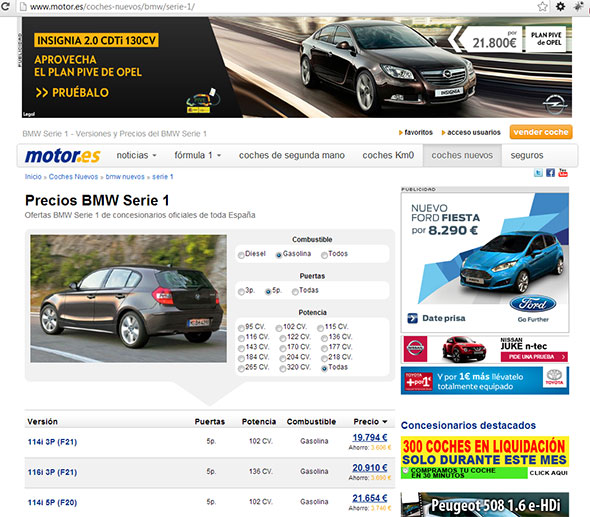The height and width of the screenshot is (517, 590).
Task: Click PIDE UNA PRUEBA in Nissan ad
Action: click(x=534, y=357)
